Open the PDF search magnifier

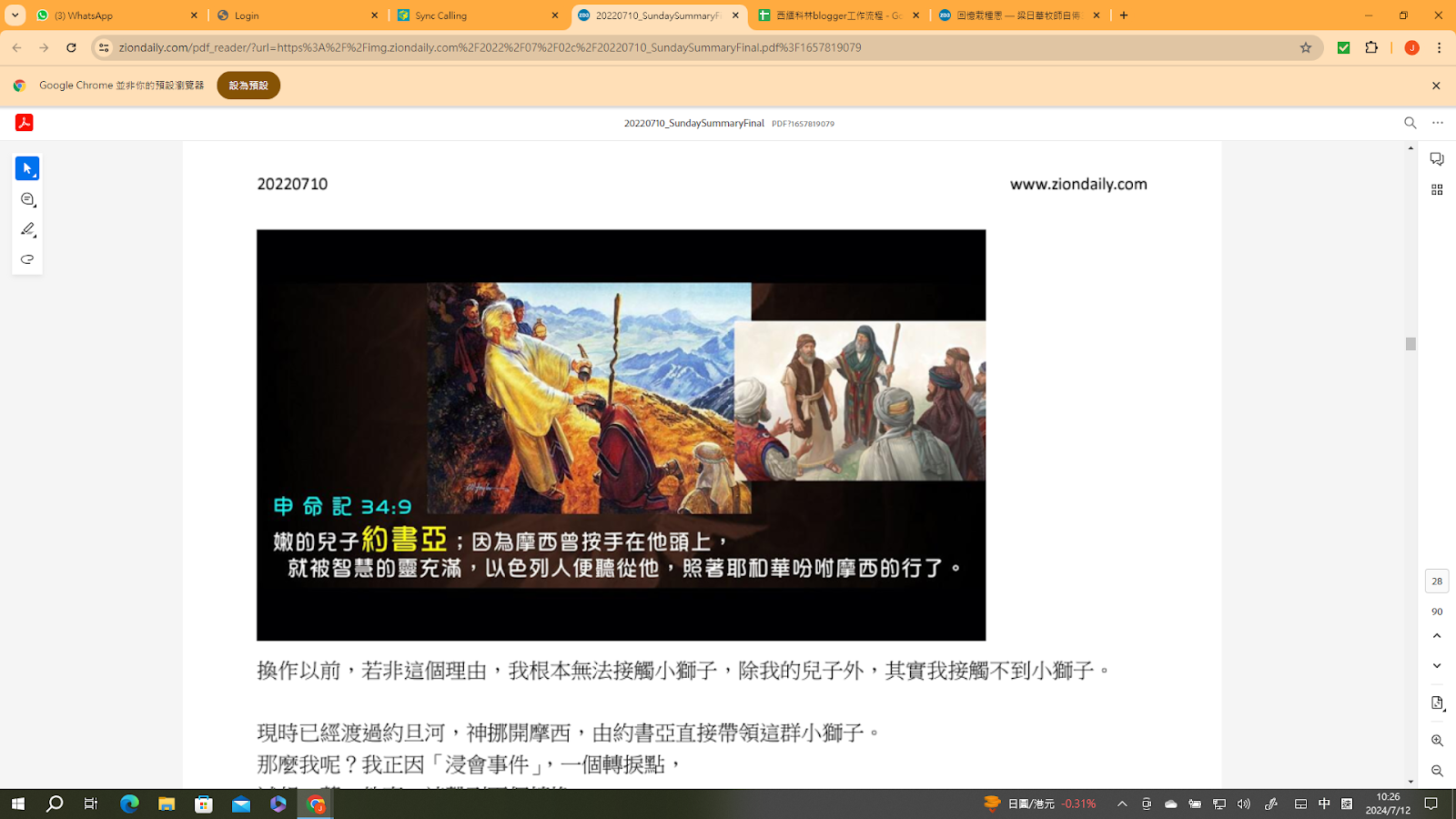click(x=1410, y=123)
